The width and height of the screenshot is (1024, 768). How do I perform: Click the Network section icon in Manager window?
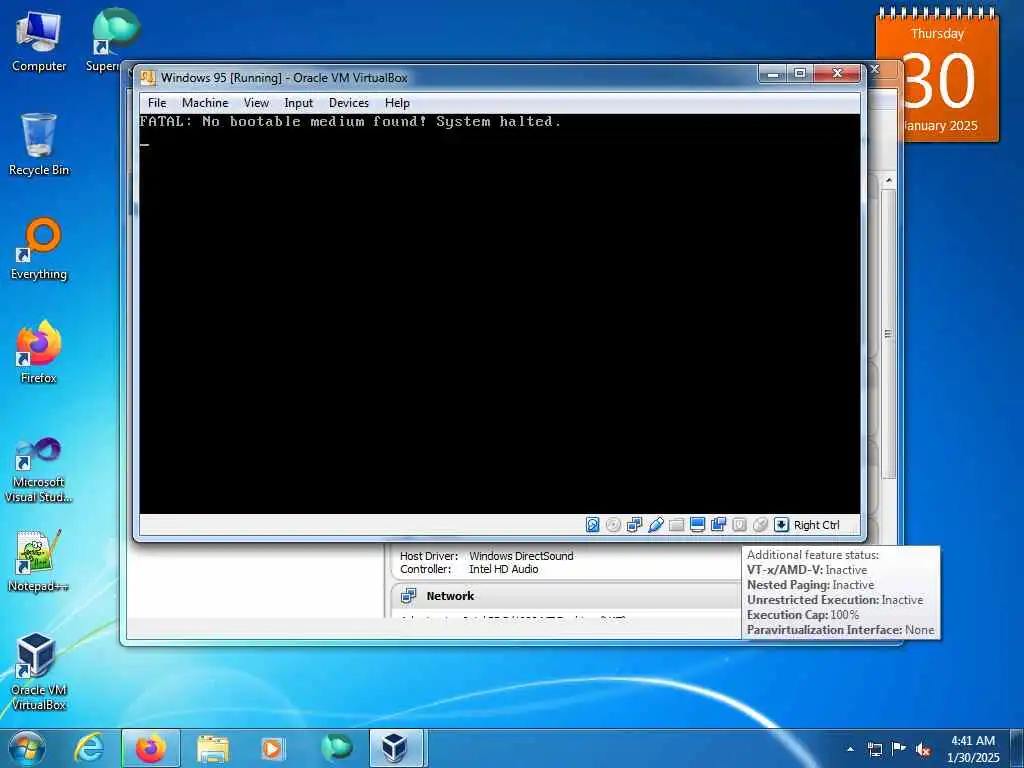[409, 596]
